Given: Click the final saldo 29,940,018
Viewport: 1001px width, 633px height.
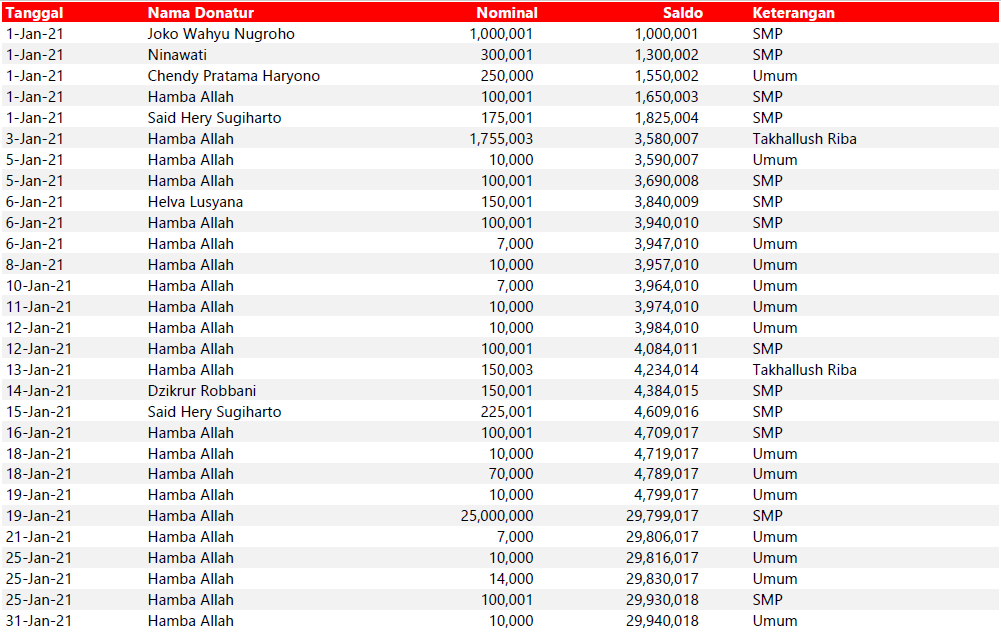Looking at the screenshot, I should tap(662, 621).
